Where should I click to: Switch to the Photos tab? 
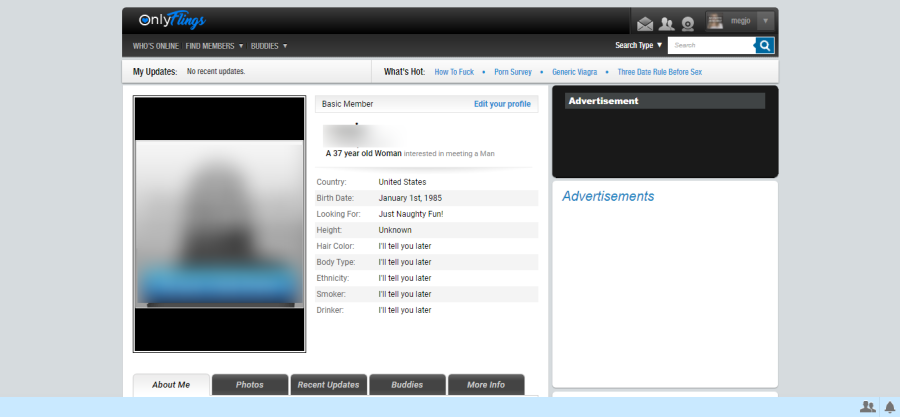tap(250, 385)
